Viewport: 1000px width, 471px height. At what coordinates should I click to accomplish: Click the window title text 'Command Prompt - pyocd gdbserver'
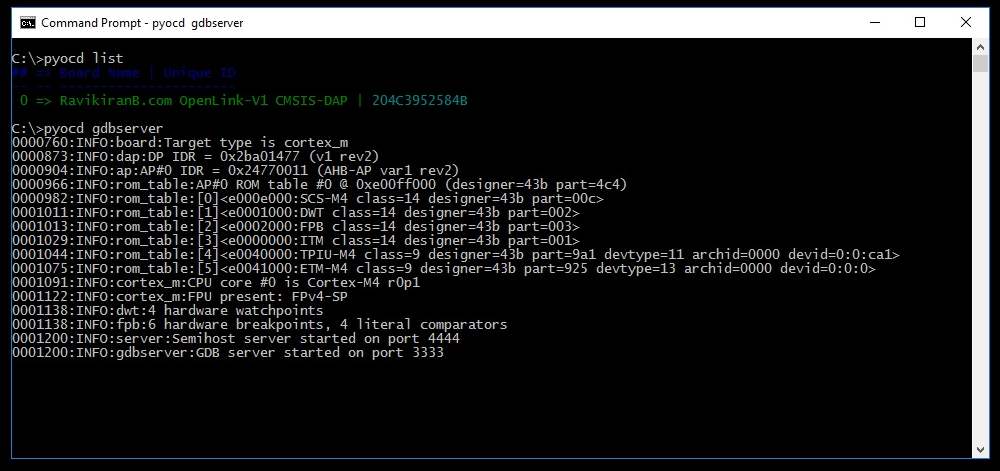pos(141,22)
